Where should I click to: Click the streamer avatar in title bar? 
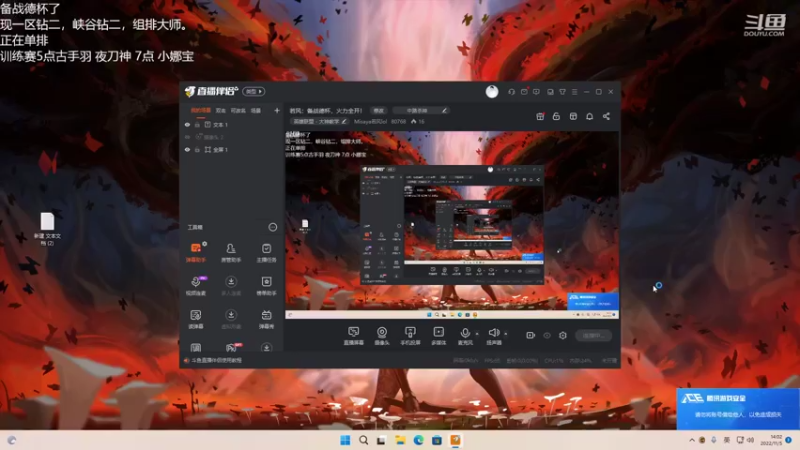(x=492, y=91)
